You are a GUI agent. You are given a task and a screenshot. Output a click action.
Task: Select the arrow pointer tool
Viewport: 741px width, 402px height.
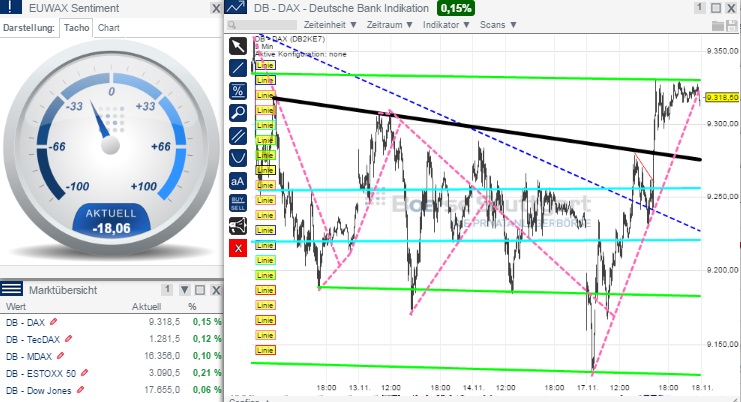(x=238, y=46)
